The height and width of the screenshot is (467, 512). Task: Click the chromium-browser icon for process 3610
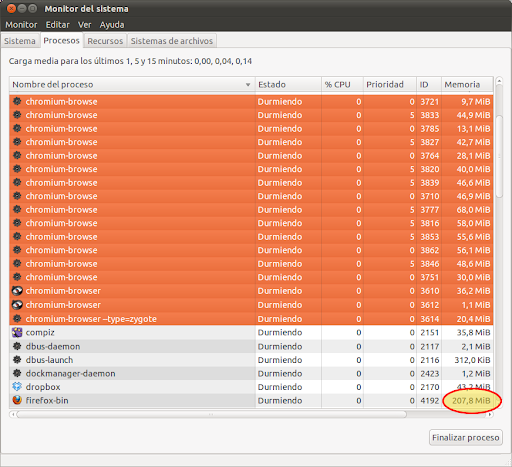click(x=17, y=291)
